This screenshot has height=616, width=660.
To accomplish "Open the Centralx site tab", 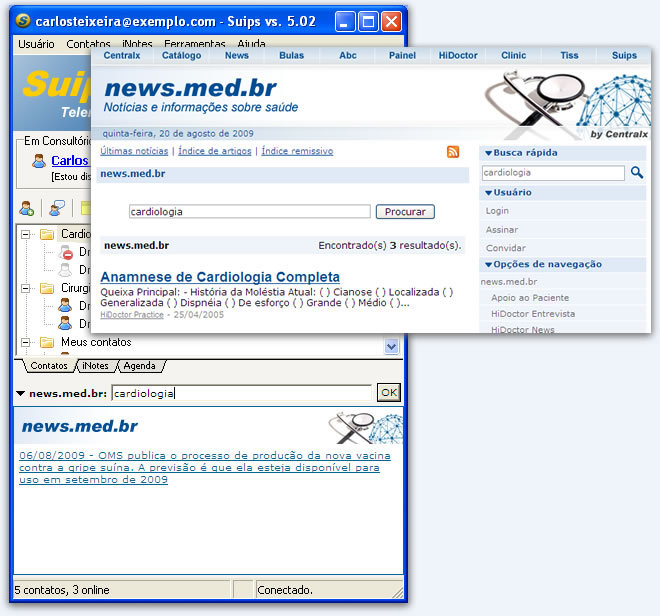I will (122, 55).
